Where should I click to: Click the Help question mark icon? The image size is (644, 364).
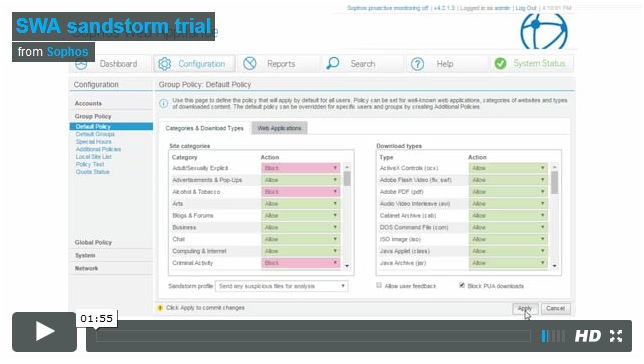pos(417,64)
